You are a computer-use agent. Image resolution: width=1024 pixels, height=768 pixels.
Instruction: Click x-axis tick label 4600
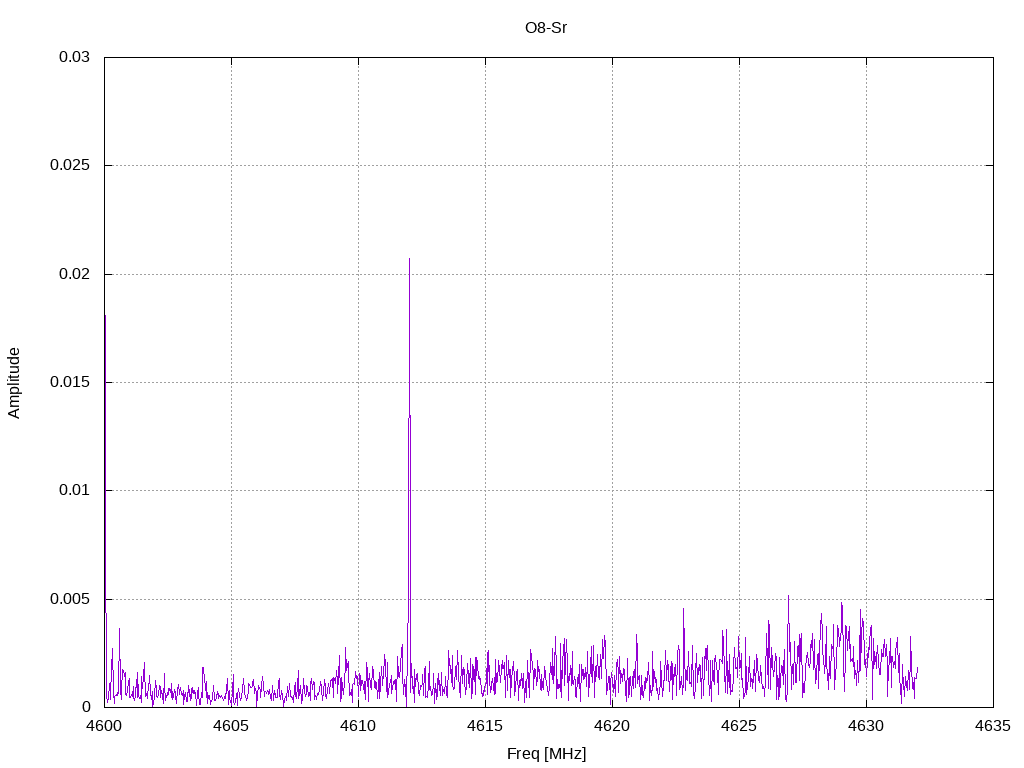coord(104,726)
